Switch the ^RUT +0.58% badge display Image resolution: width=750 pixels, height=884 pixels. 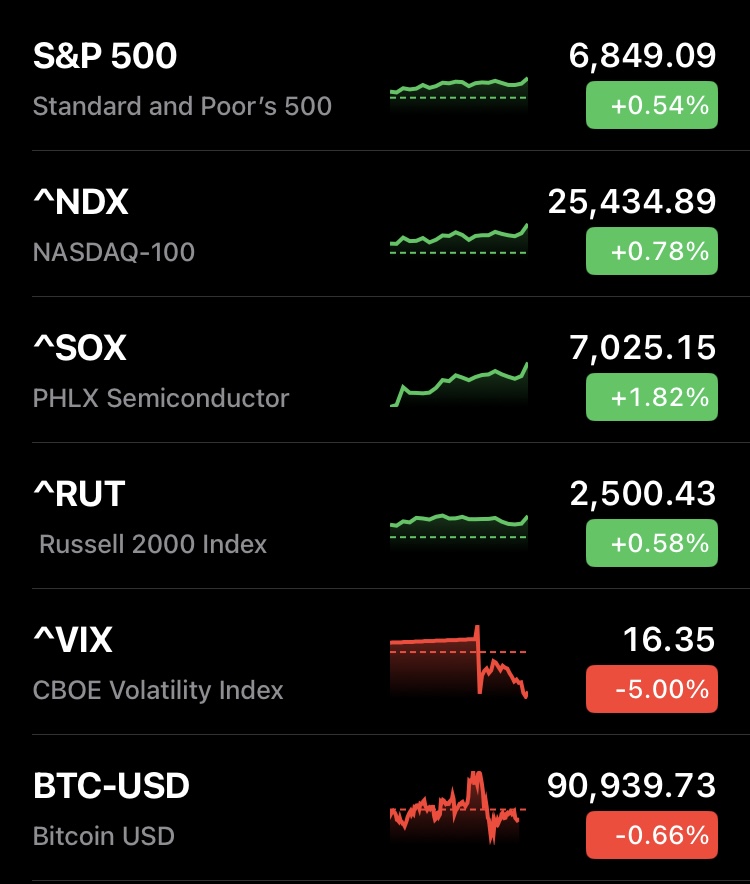coord(652,543)
